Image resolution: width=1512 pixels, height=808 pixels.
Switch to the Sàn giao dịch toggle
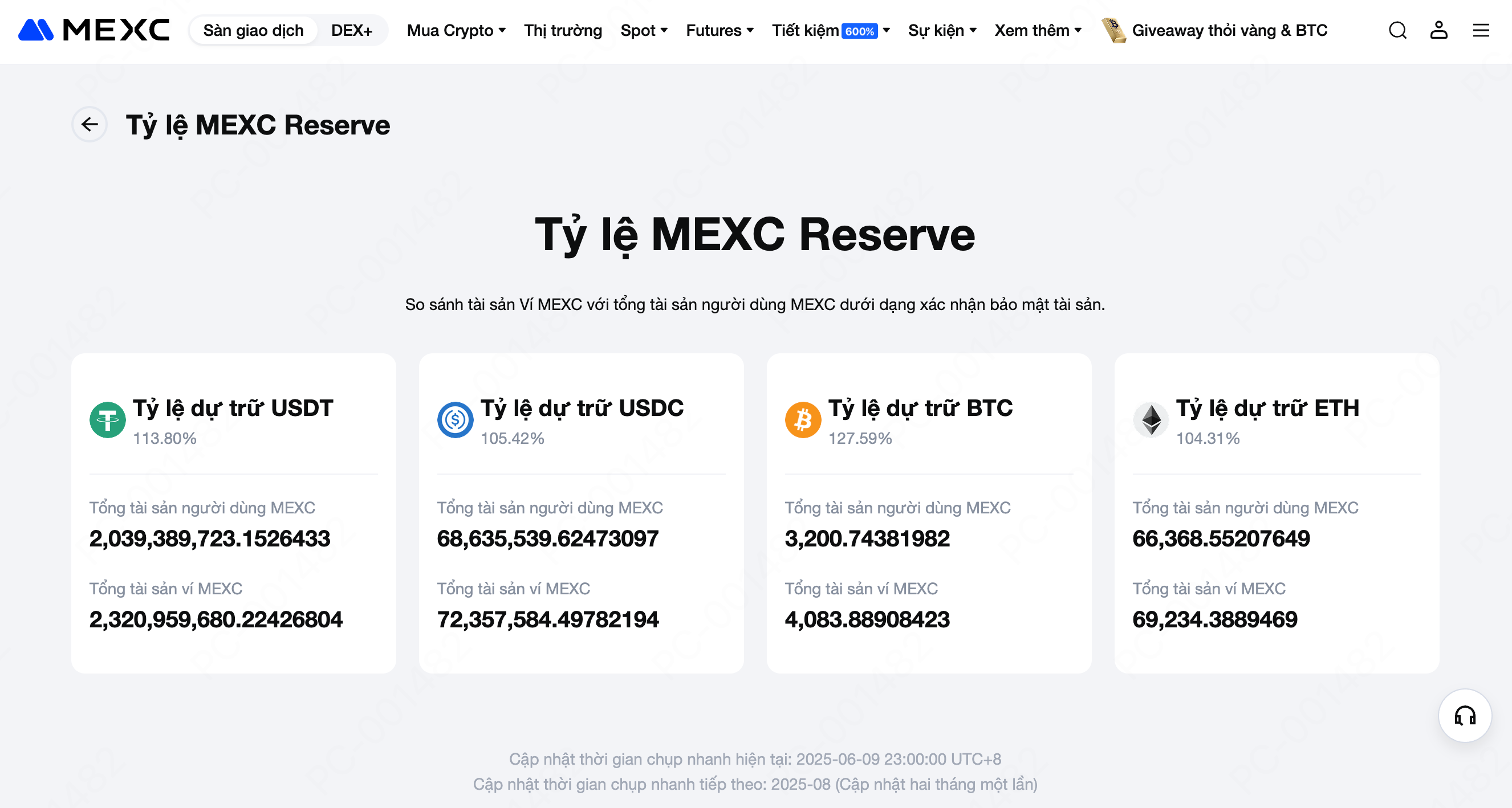(x=254, y=30)
